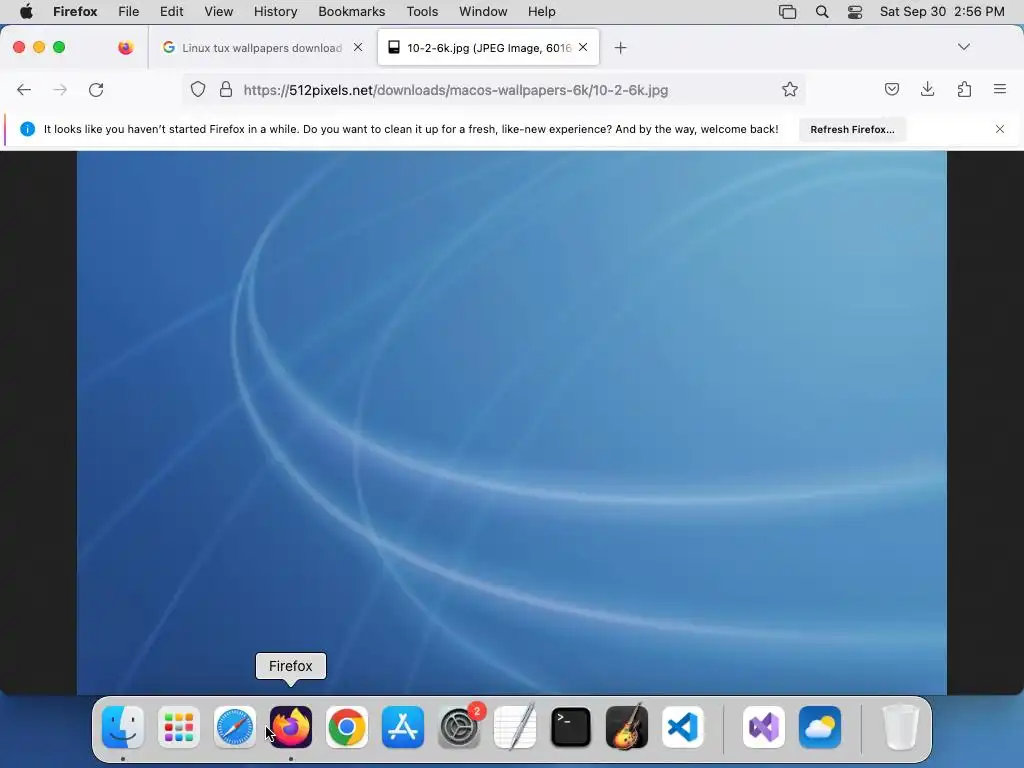Dismiss the welcome back notification bar
This screenshot has height=768, width=1024.
[1000, 129]
